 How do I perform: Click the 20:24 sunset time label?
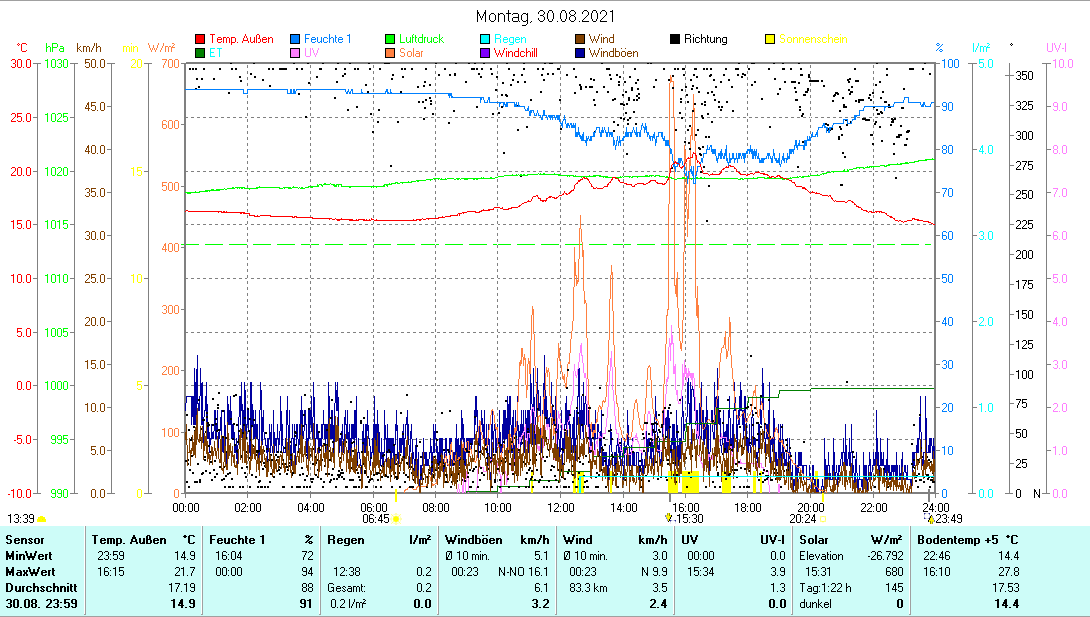click(x=802, y=518)
